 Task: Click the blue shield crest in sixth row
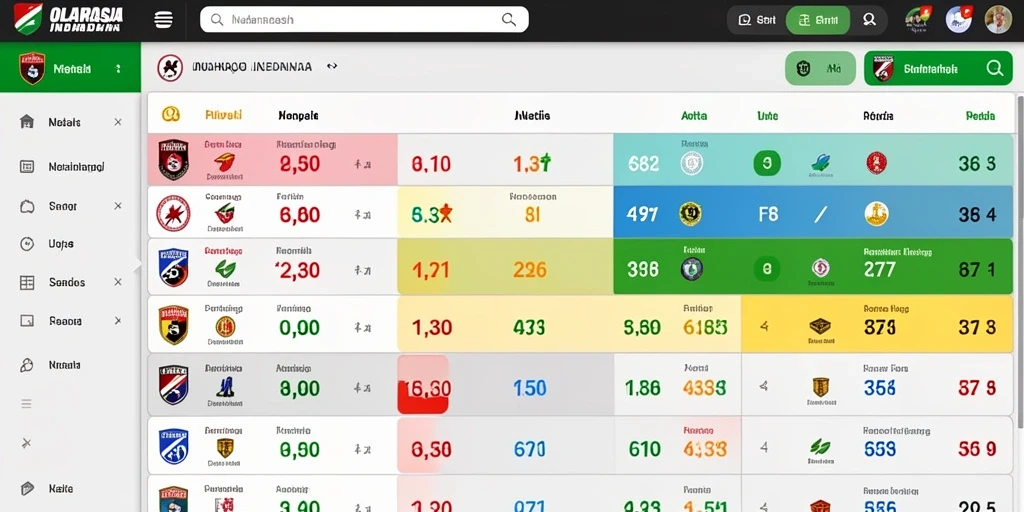pyautogui.click(x=173, y=447)
